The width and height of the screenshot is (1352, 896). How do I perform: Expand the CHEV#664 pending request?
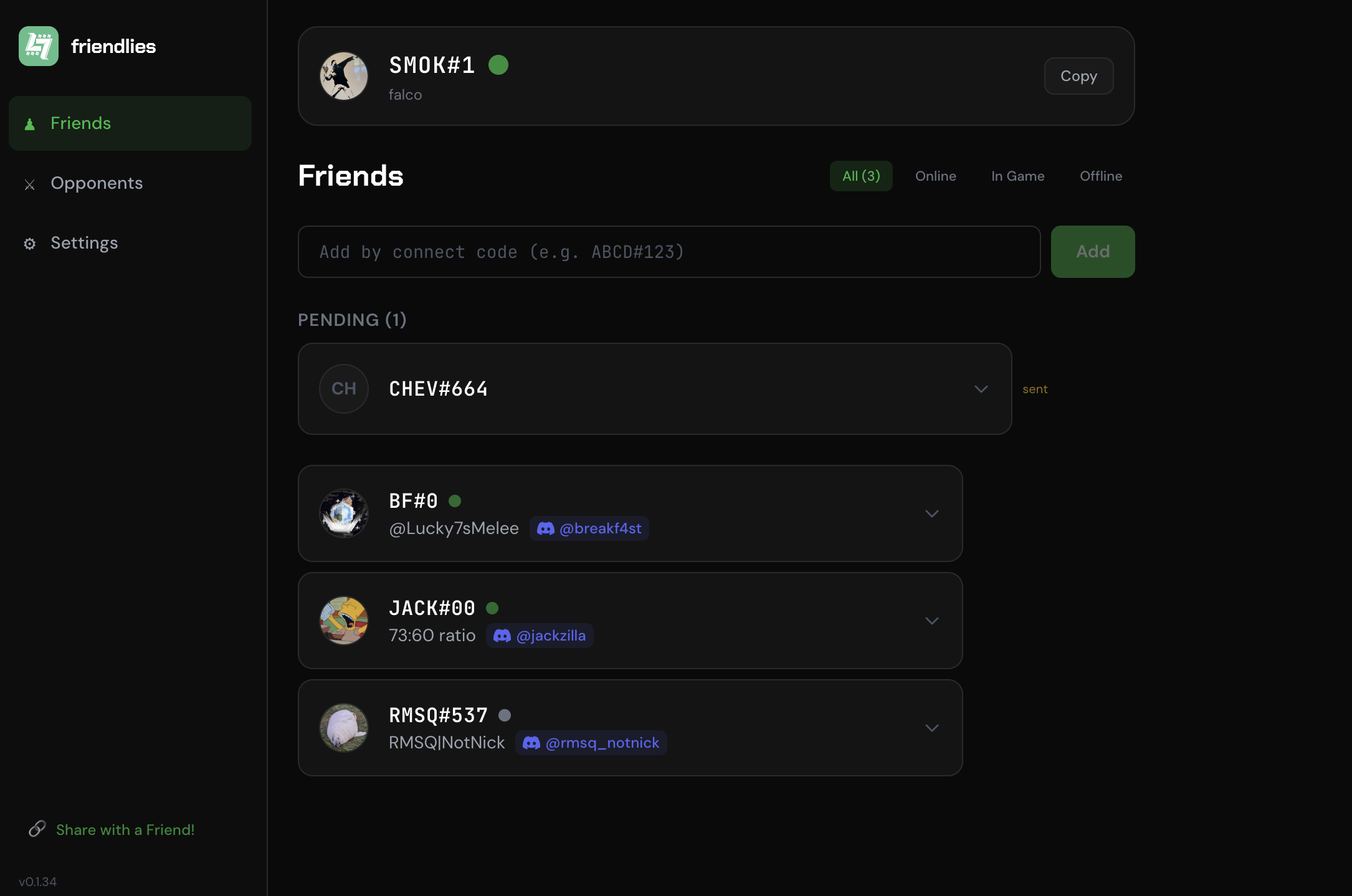[981, 389]
